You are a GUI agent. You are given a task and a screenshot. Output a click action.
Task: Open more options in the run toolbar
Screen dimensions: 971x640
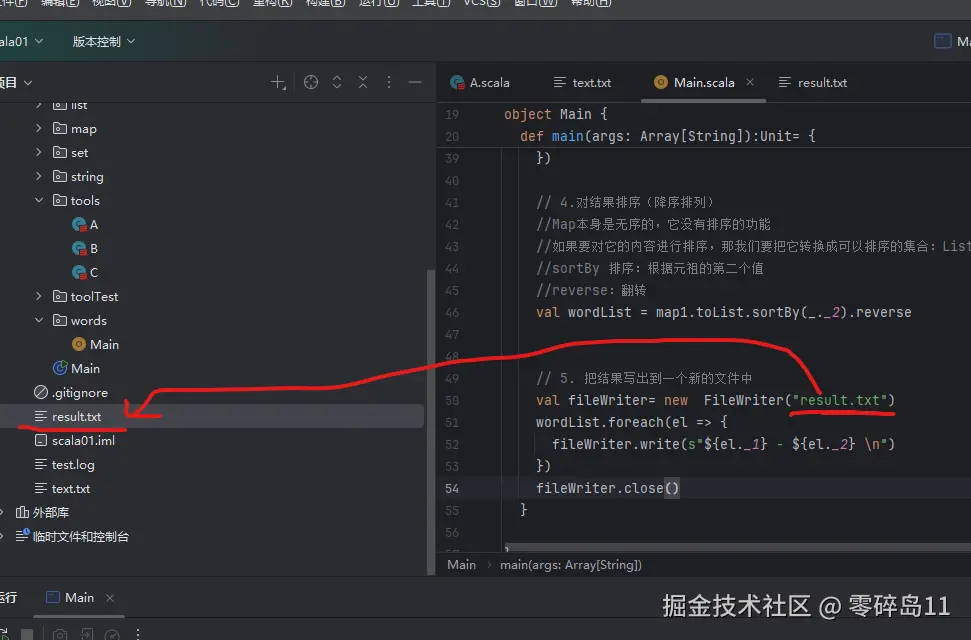(x=137, y=634)
